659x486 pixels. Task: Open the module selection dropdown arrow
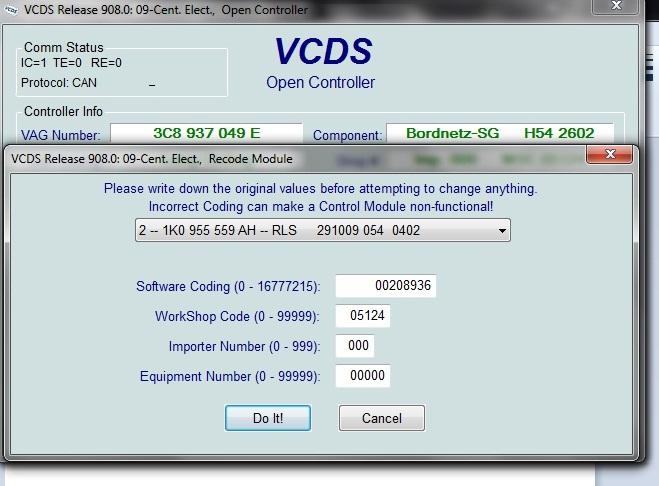[x=500, y=231]
